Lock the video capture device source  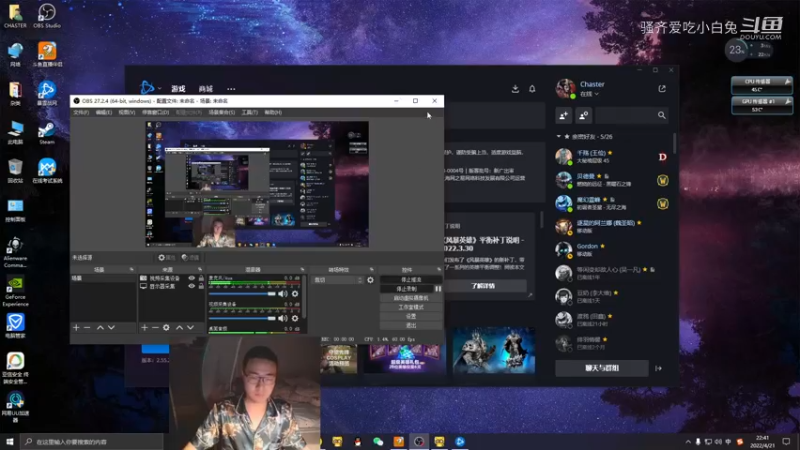coord(201,279)
